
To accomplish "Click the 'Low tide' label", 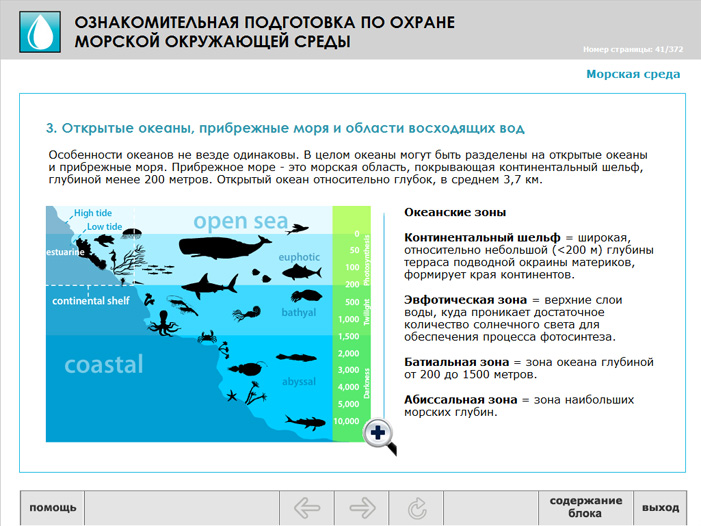I will point(104,227).
